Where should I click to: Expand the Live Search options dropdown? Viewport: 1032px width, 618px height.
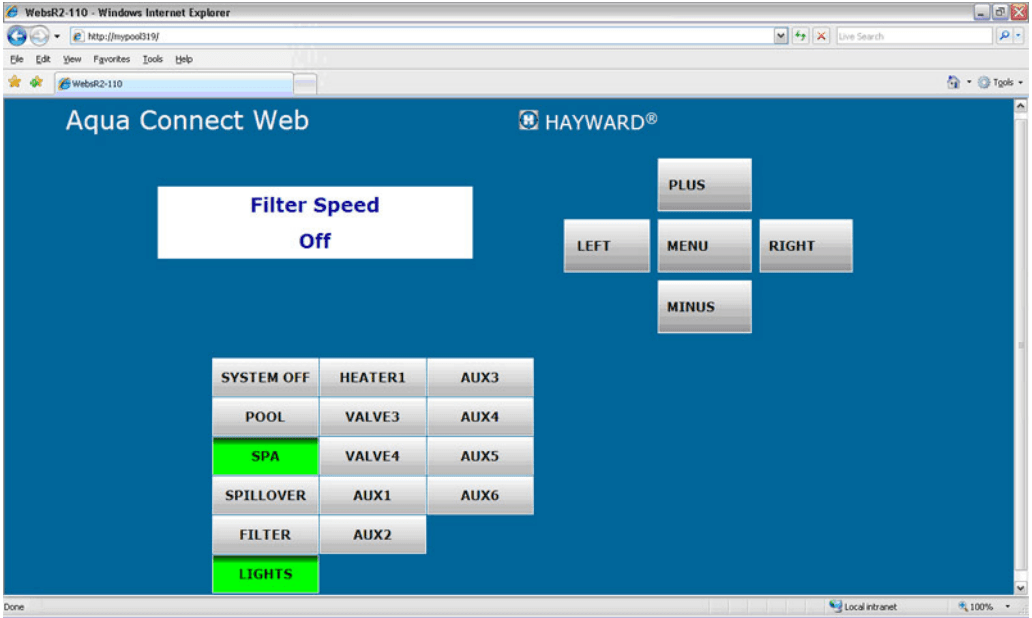[x=1019, y=36]
